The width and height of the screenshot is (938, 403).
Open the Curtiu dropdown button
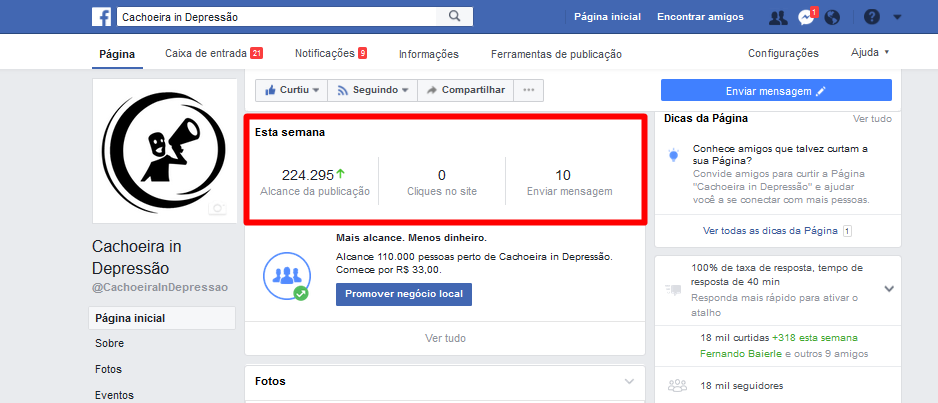[291, 90]
